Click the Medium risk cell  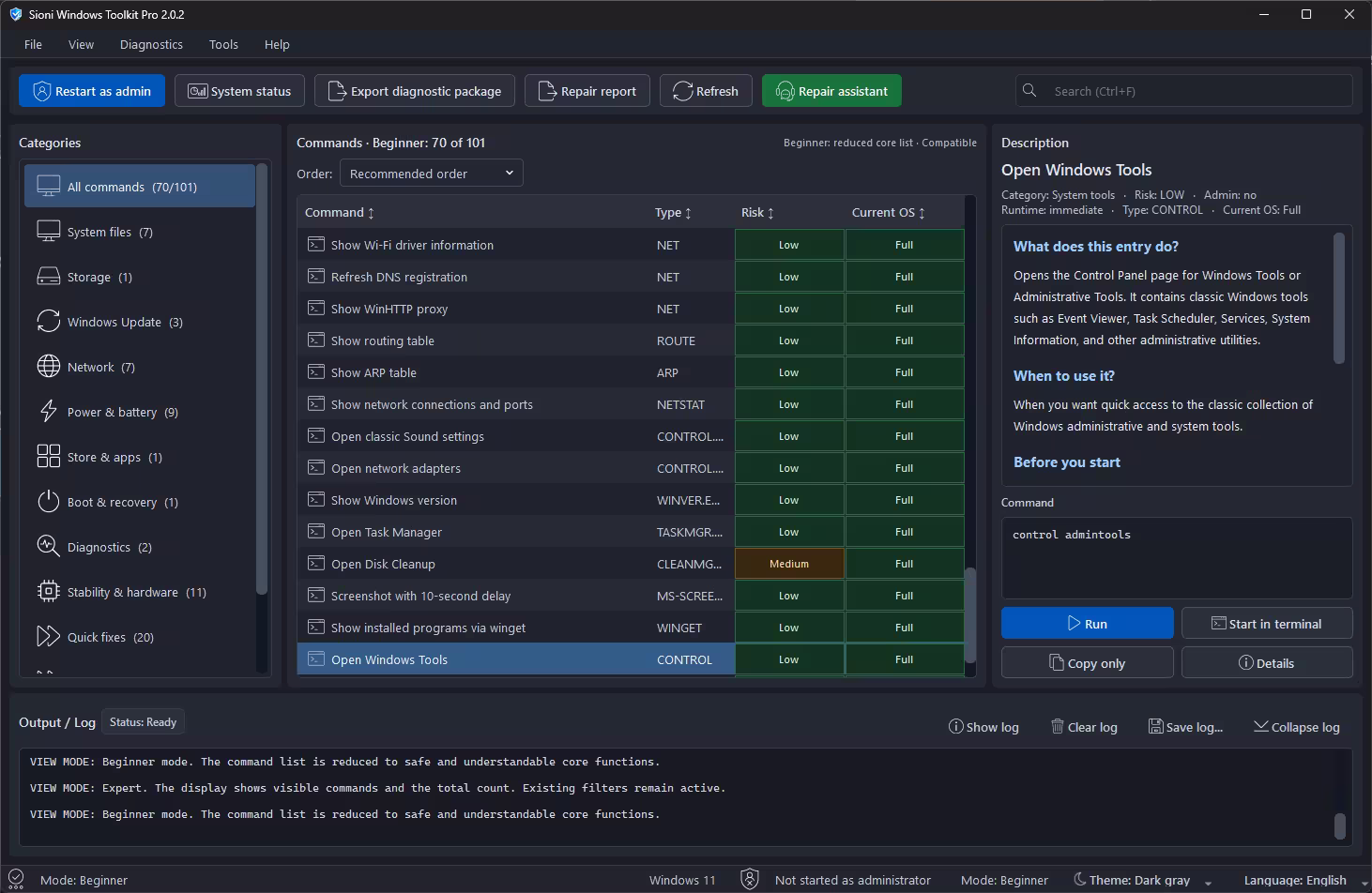click(789, 564)
